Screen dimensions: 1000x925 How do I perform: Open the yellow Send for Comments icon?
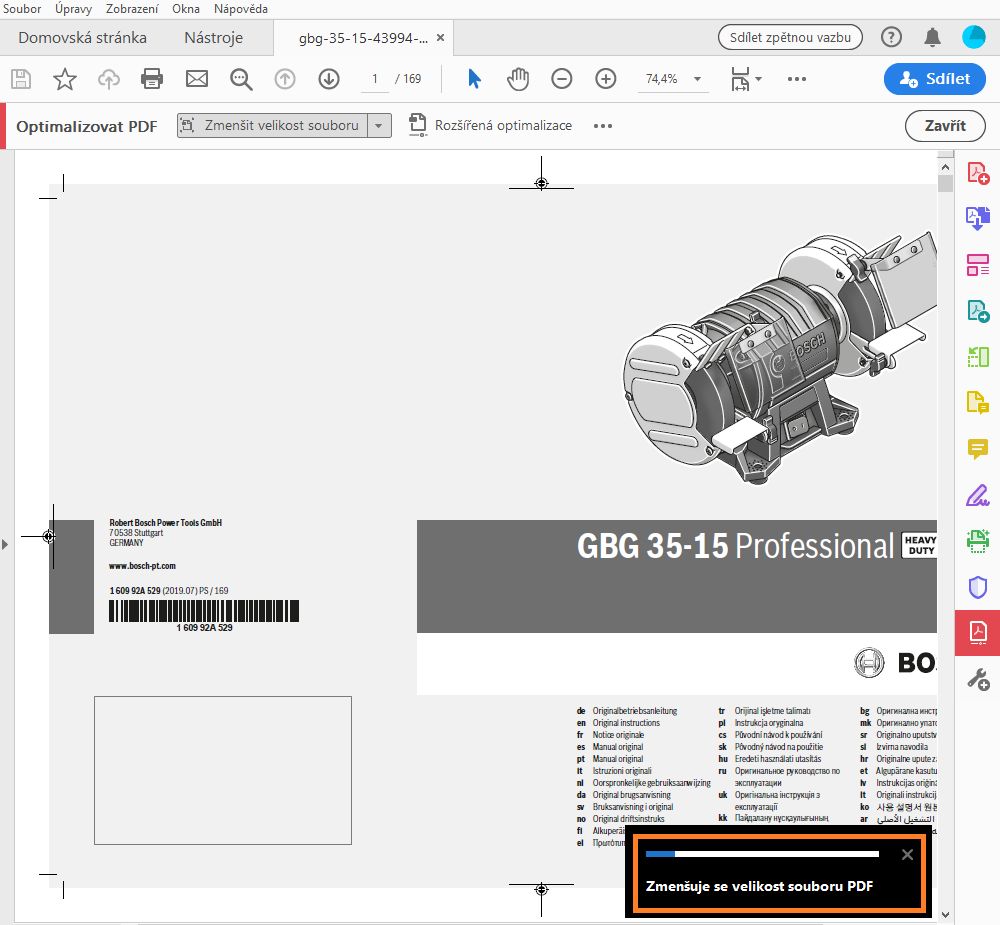click(x=978, y=403)
